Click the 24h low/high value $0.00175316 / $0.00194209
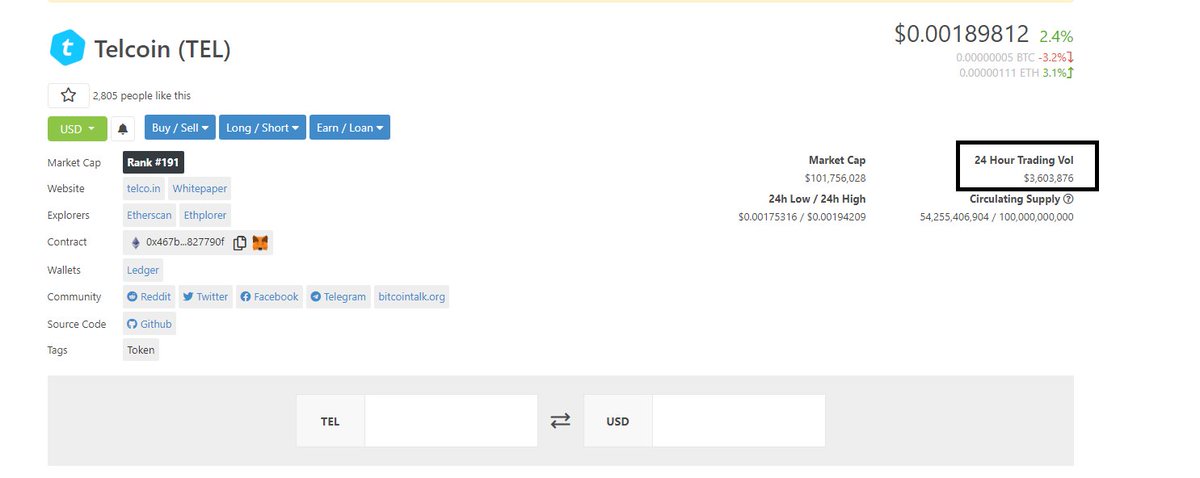This screenshot has height=478, width=1200. click(x=802, y=216)
